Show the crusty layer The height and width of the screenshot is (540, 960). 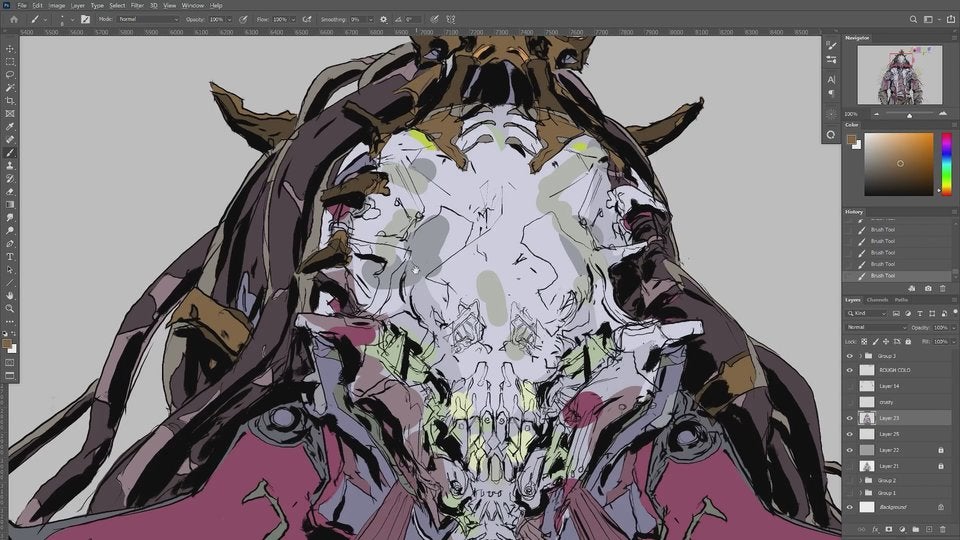coord(849,402)
